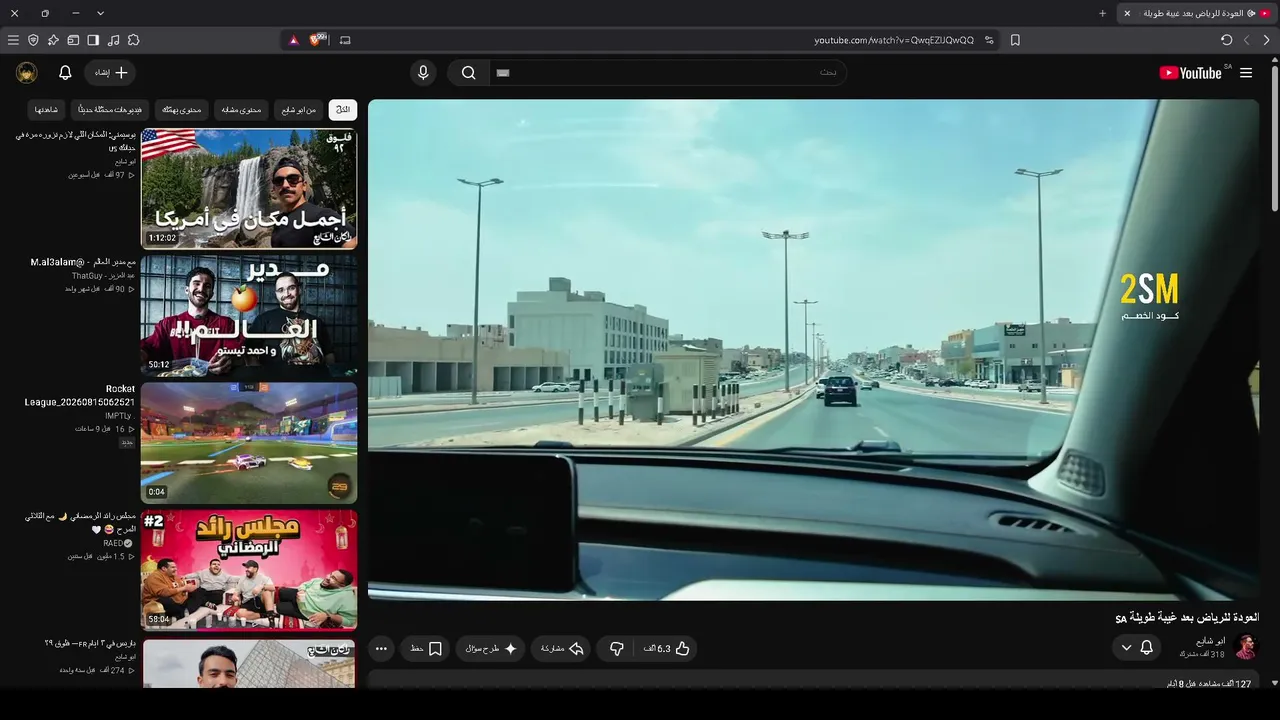Open the 'مجلس رائد الرمضاني' video thumbnail

pyautogui.click(x=249, y=570)
